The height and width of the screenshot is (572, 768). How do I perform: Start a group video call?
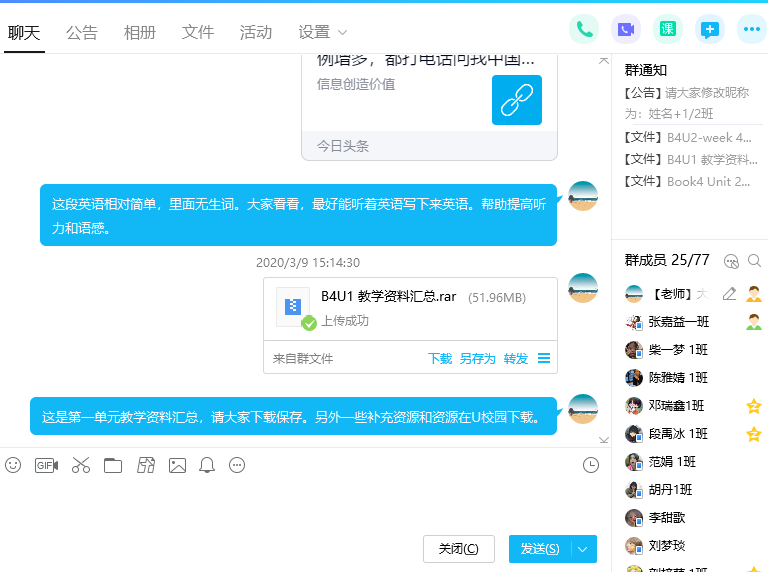(626, 29)
